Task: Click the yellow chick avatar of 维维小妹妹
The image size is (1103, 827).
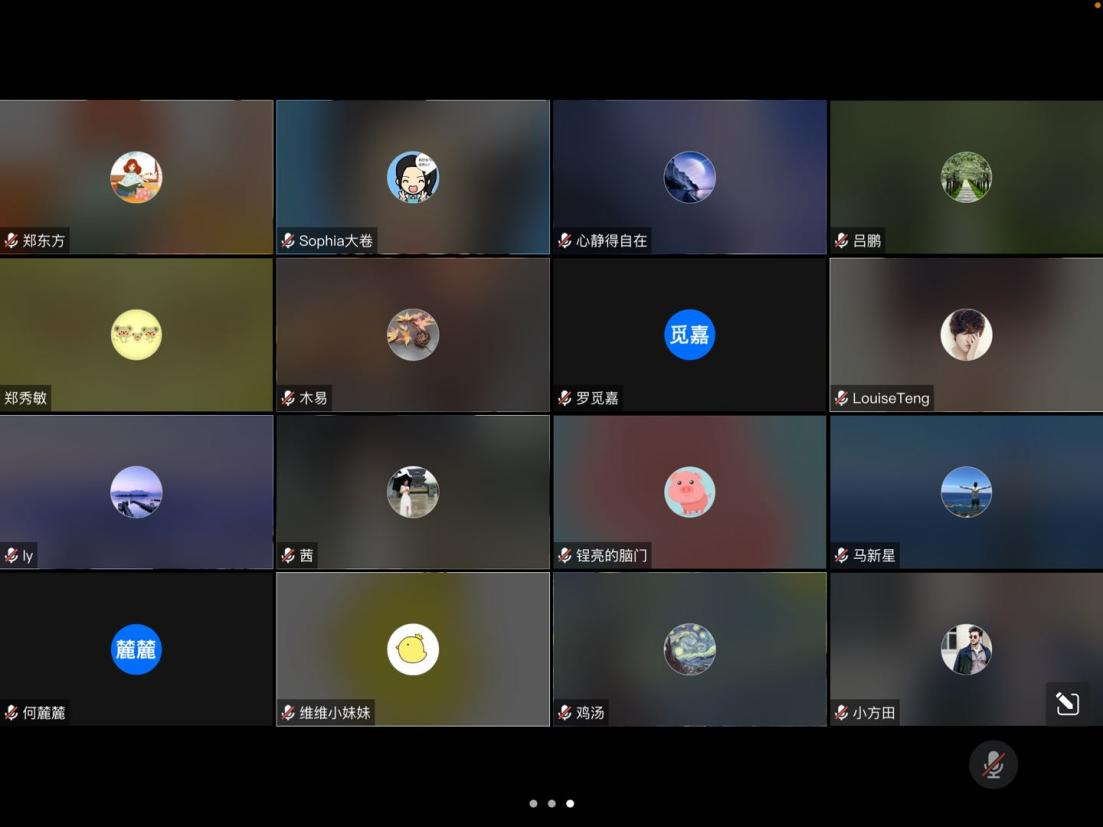Action: point(413,649)
